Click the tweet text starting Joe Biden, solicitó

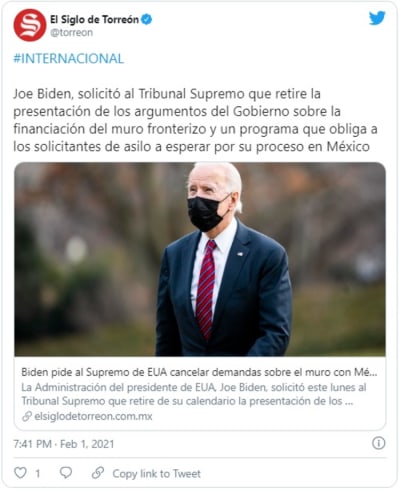(195, 120)
